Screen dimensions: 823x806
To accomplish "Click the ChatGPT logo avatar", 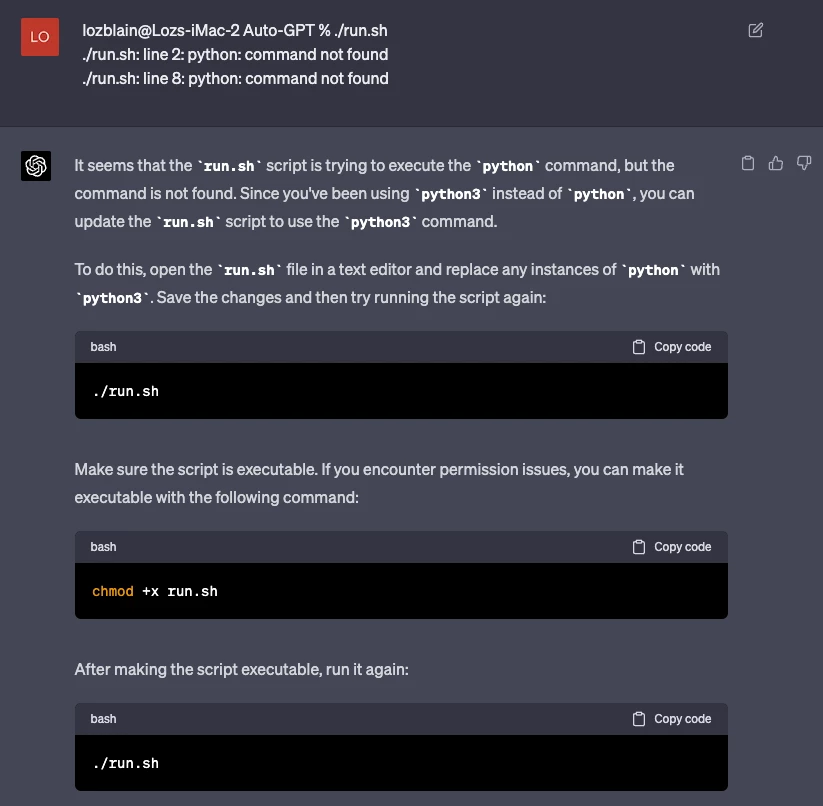I will coord(36,166).
